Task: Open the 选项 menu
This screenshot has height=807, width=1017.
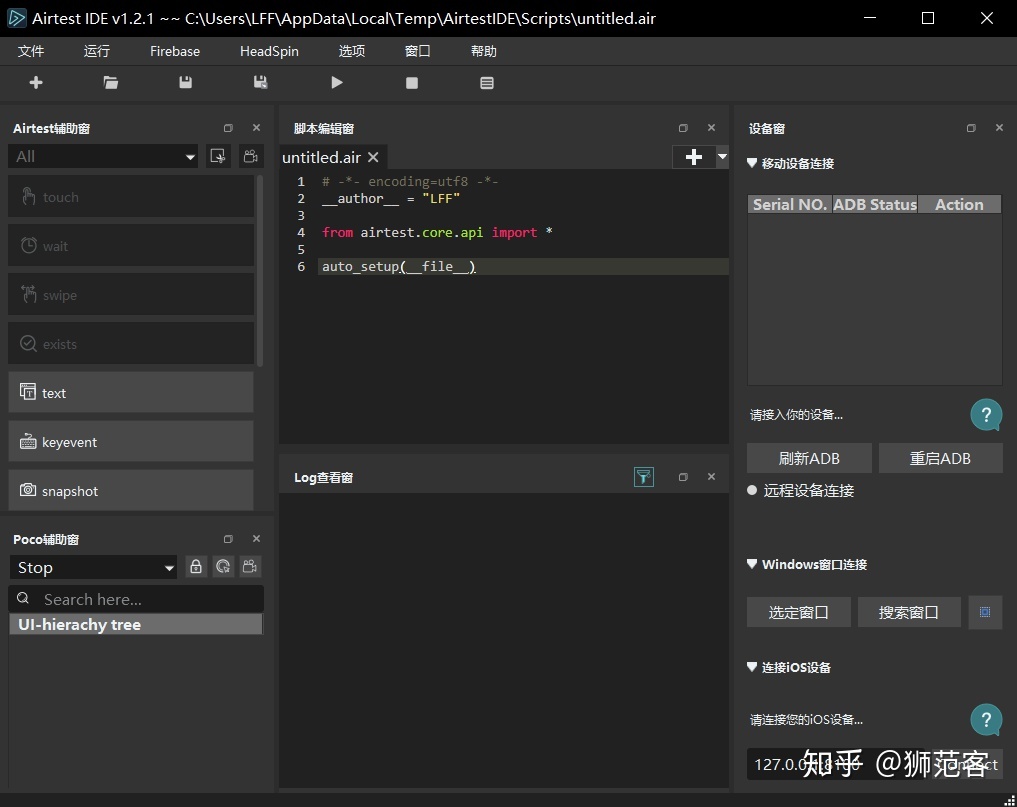Action: point(352,51)
